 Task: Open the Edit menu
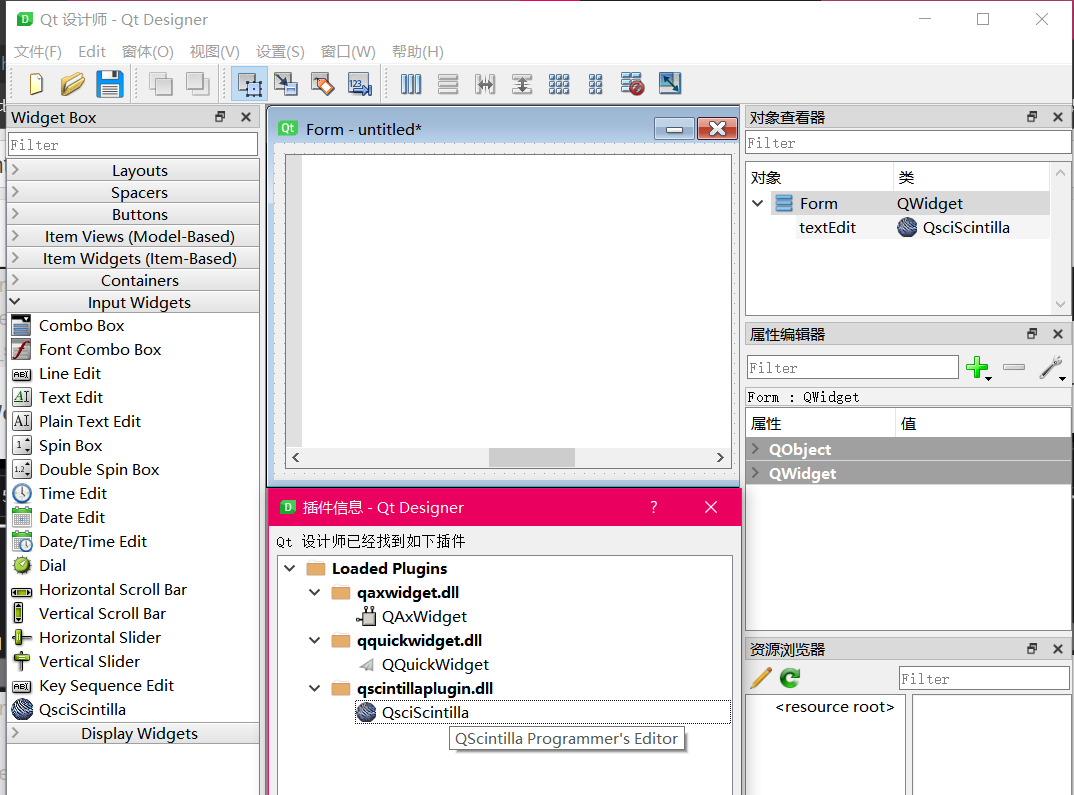click(x=92, y=52)
